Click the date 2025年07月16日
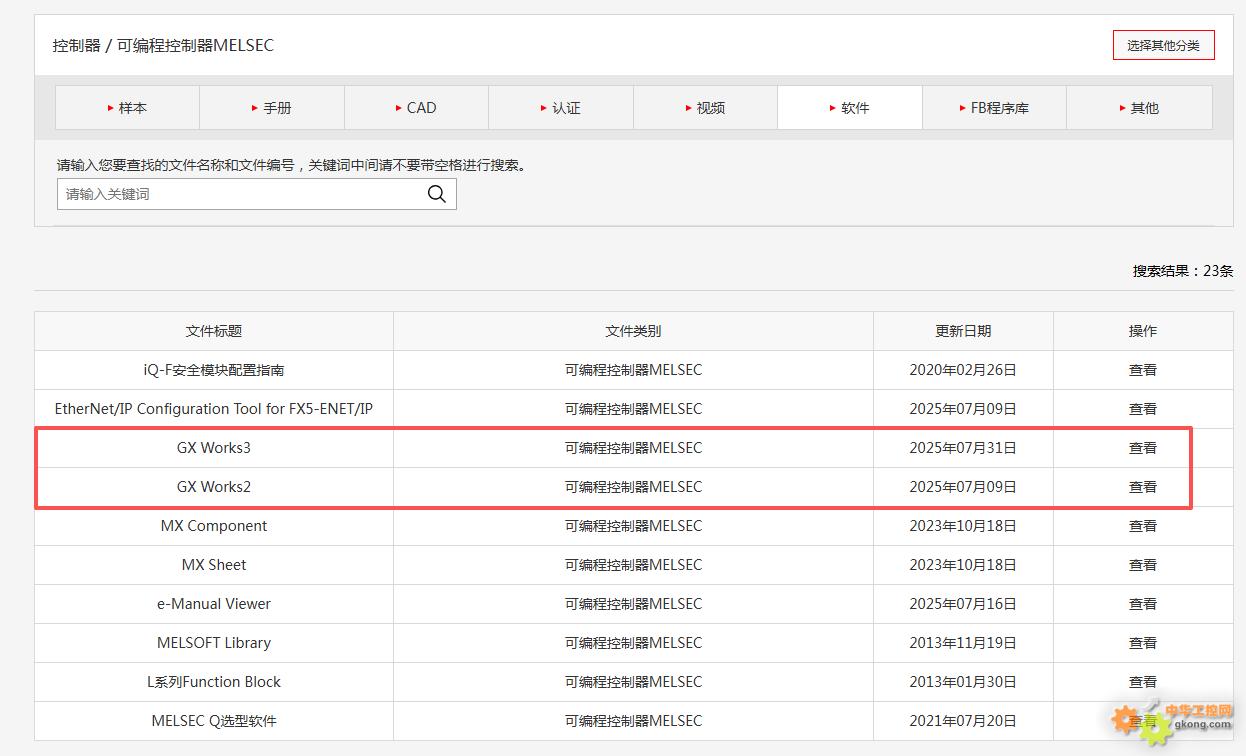The image size is (1246, 756). click(963, 604)
